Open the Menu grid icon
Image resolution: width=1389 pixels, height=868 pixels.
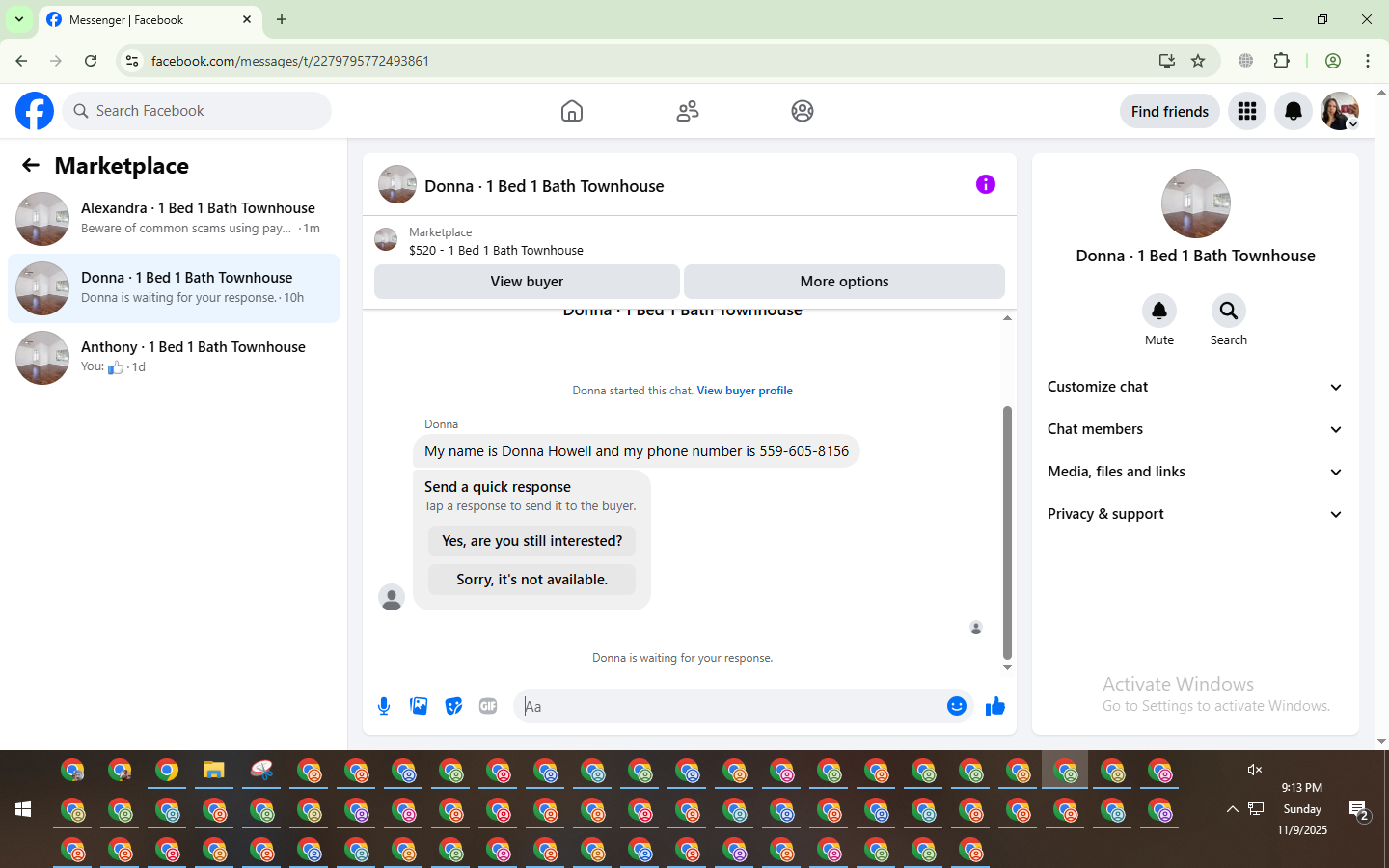pos(1247,111)
